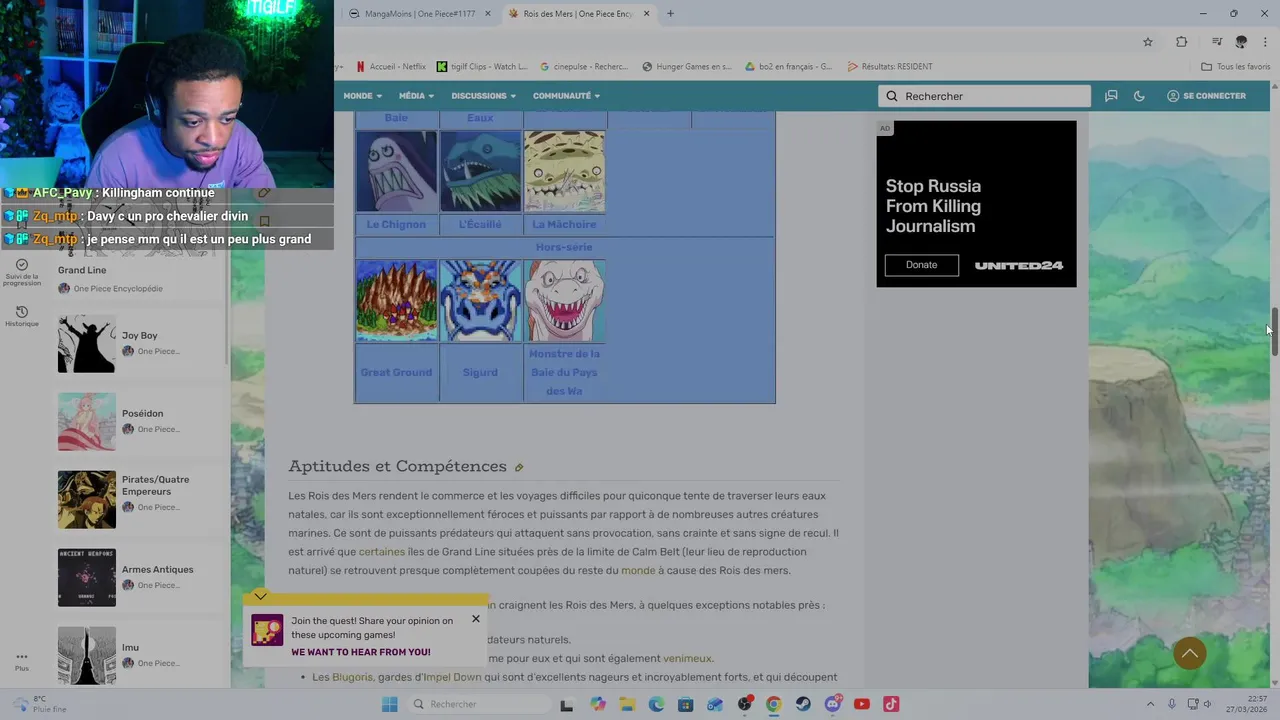
Task: Open a new browser tab
Action: 670,13
